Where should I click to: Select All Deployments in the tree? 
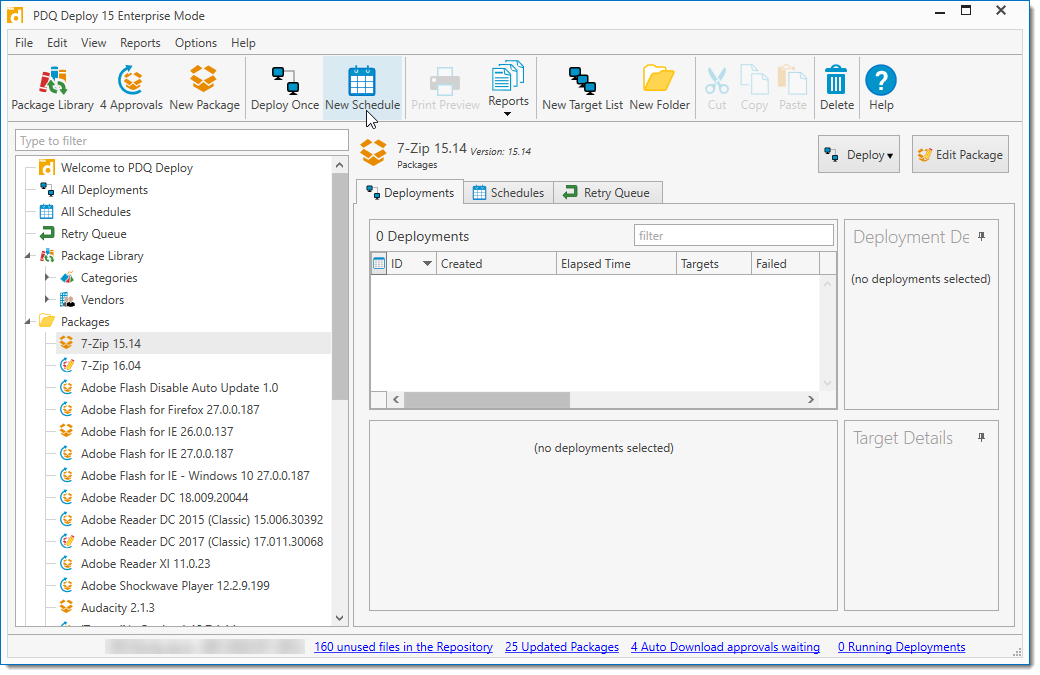[x=104, y=190]
